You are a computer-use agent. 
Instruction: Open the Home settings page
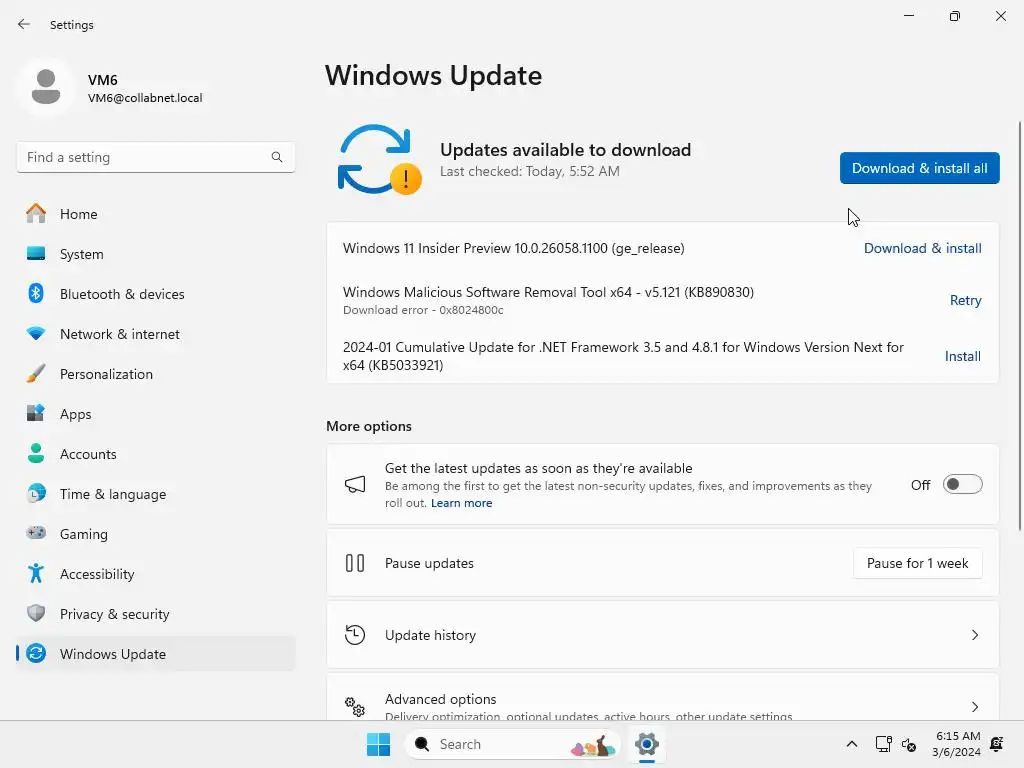point(155,214)
